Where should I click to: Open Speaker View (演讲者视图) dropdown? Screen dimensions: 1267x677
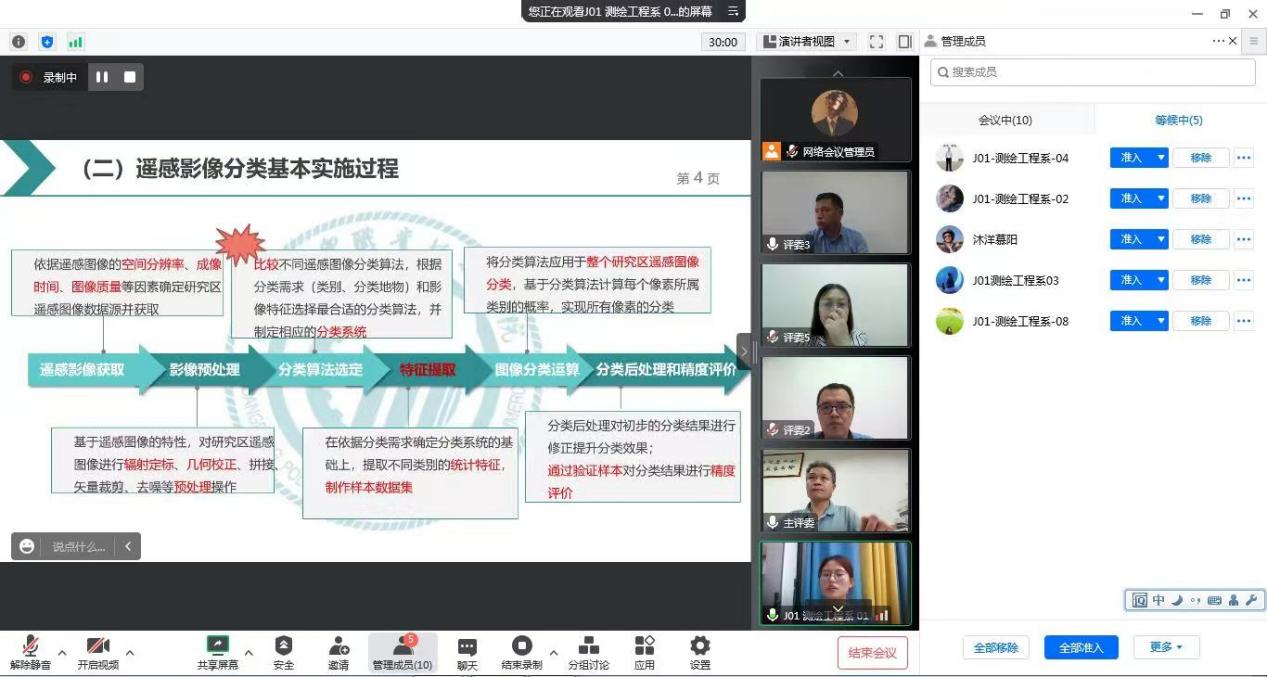808,42
